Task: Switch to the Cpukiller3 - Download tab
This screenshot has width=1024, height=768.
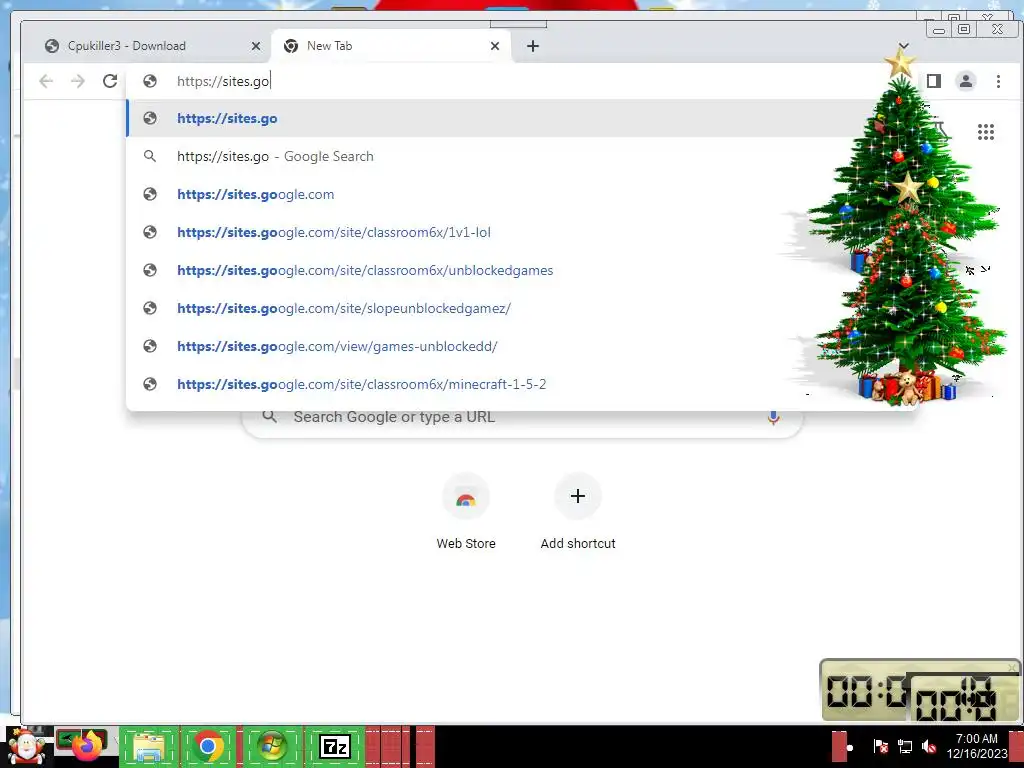Action: point(149,46)
